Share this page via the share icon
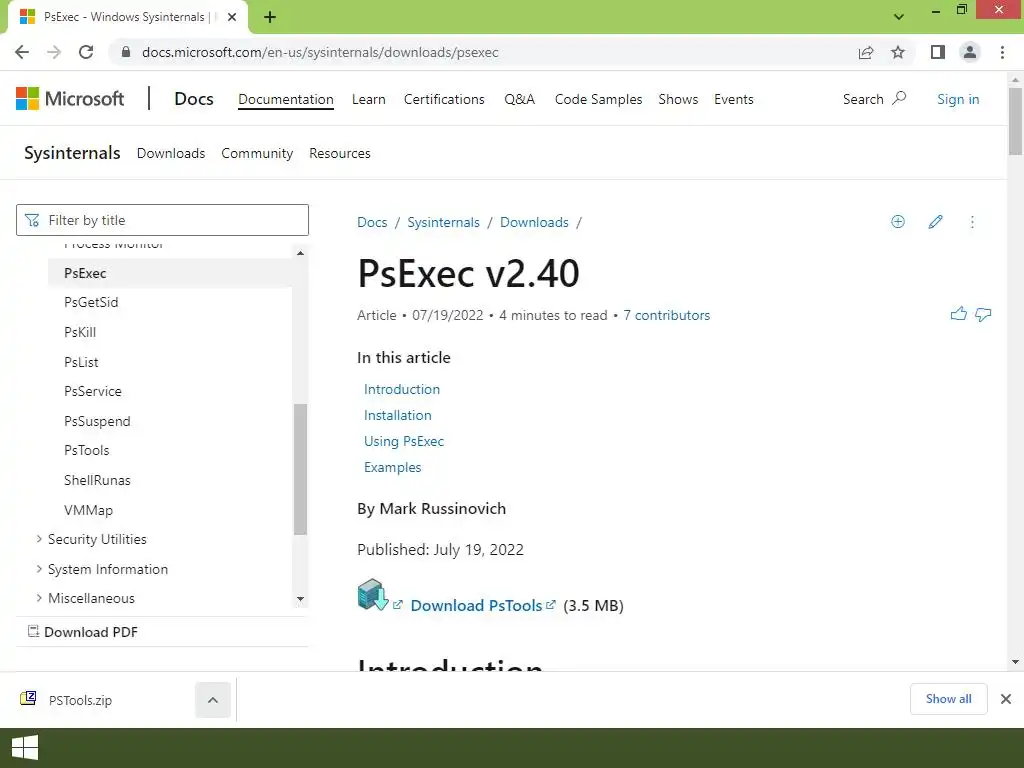The image size is (1024, 768). coord(866,52)
